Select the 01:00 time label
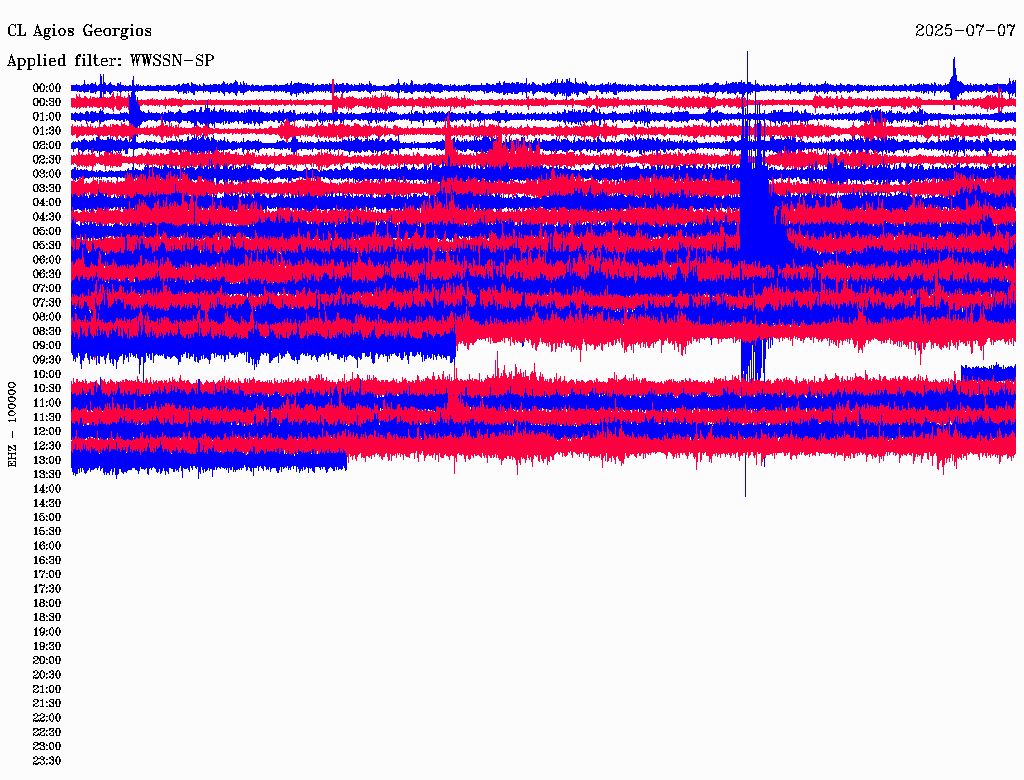The height and width of the screenshot is (780, 1024). point(47,116)
